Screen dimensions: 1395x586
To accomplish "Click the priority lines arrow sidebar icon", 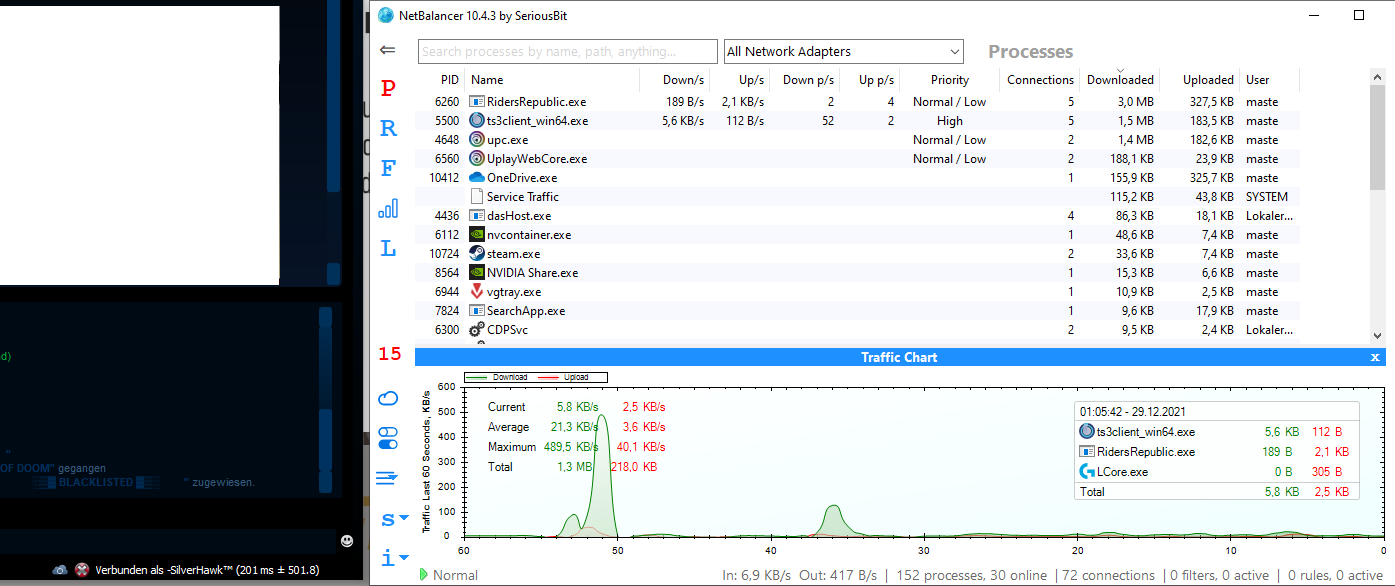I will point(388,479).
